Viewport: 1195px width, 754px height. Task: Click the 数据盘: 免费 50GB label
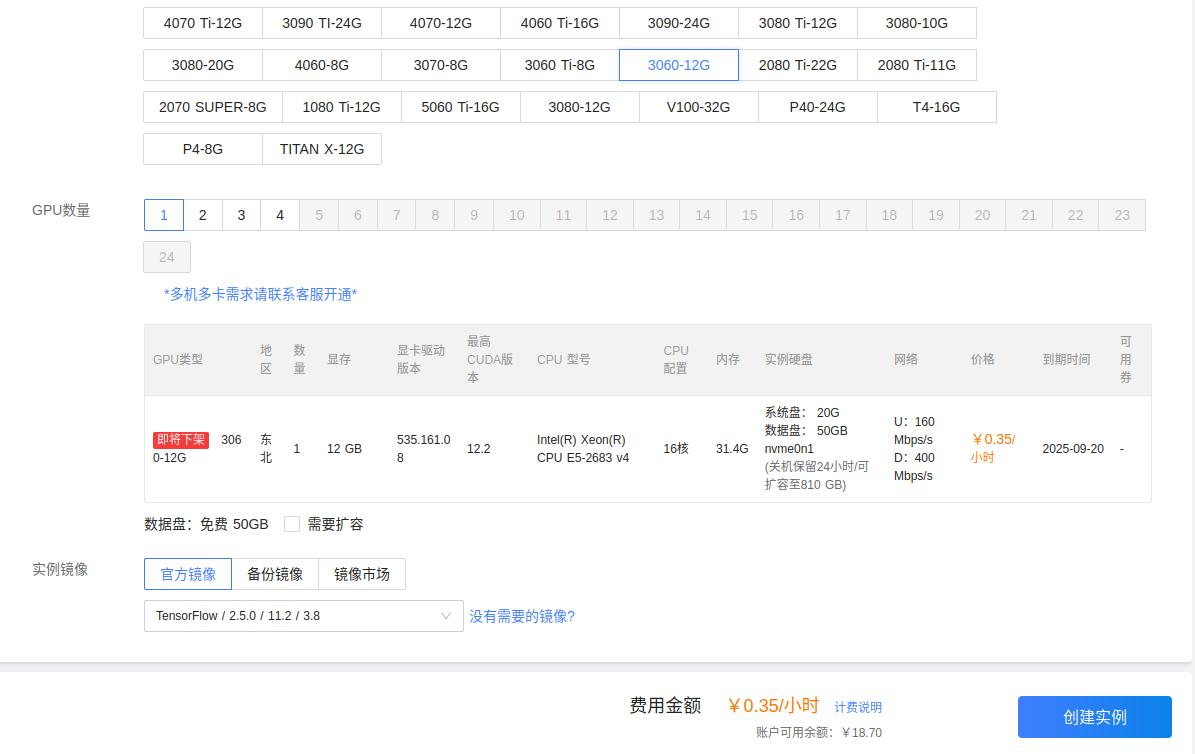207,524
